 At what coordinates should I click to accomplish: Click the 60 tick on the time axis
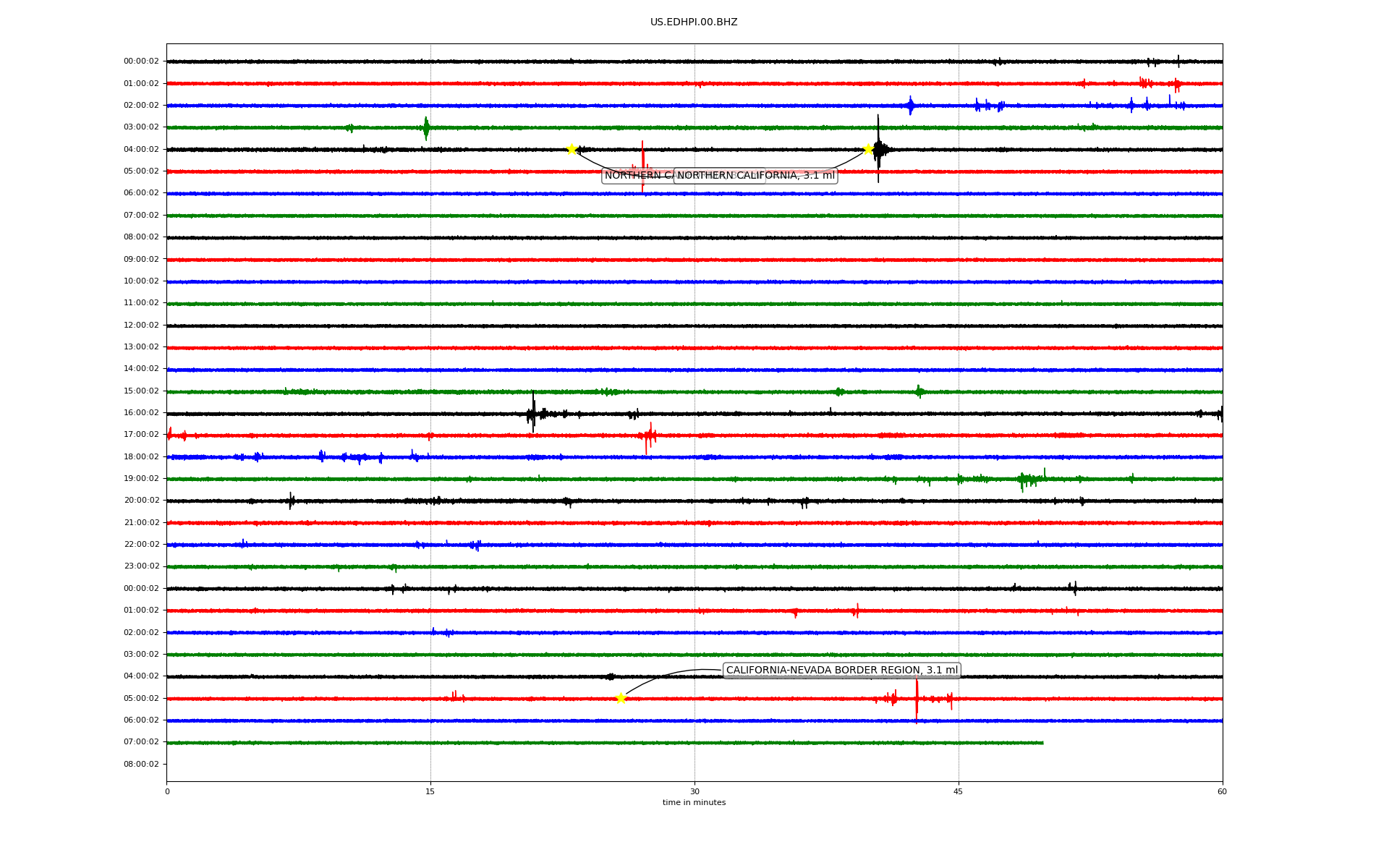(x=1222, y=791)
